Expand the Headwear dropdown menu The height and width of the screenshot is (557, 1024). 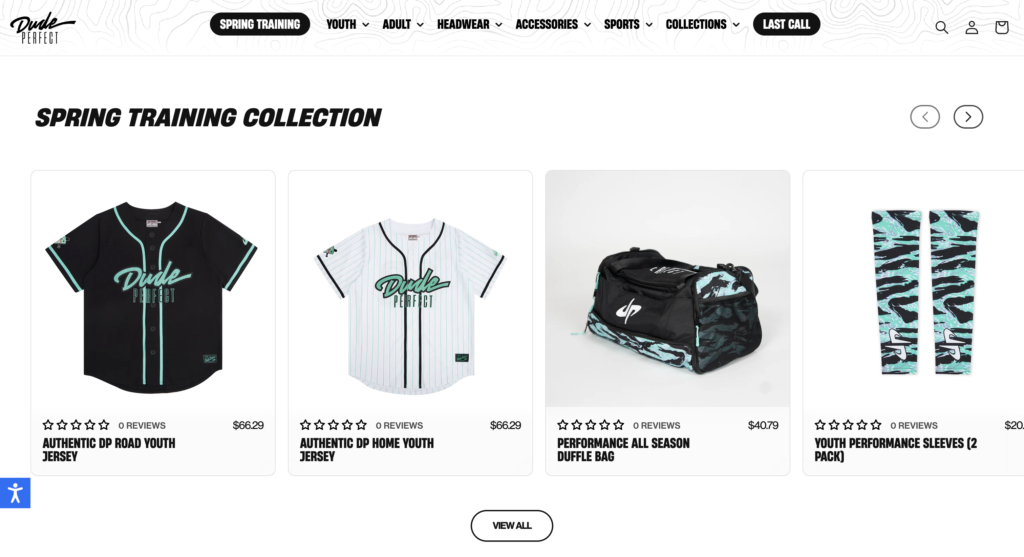click(470, 24)
